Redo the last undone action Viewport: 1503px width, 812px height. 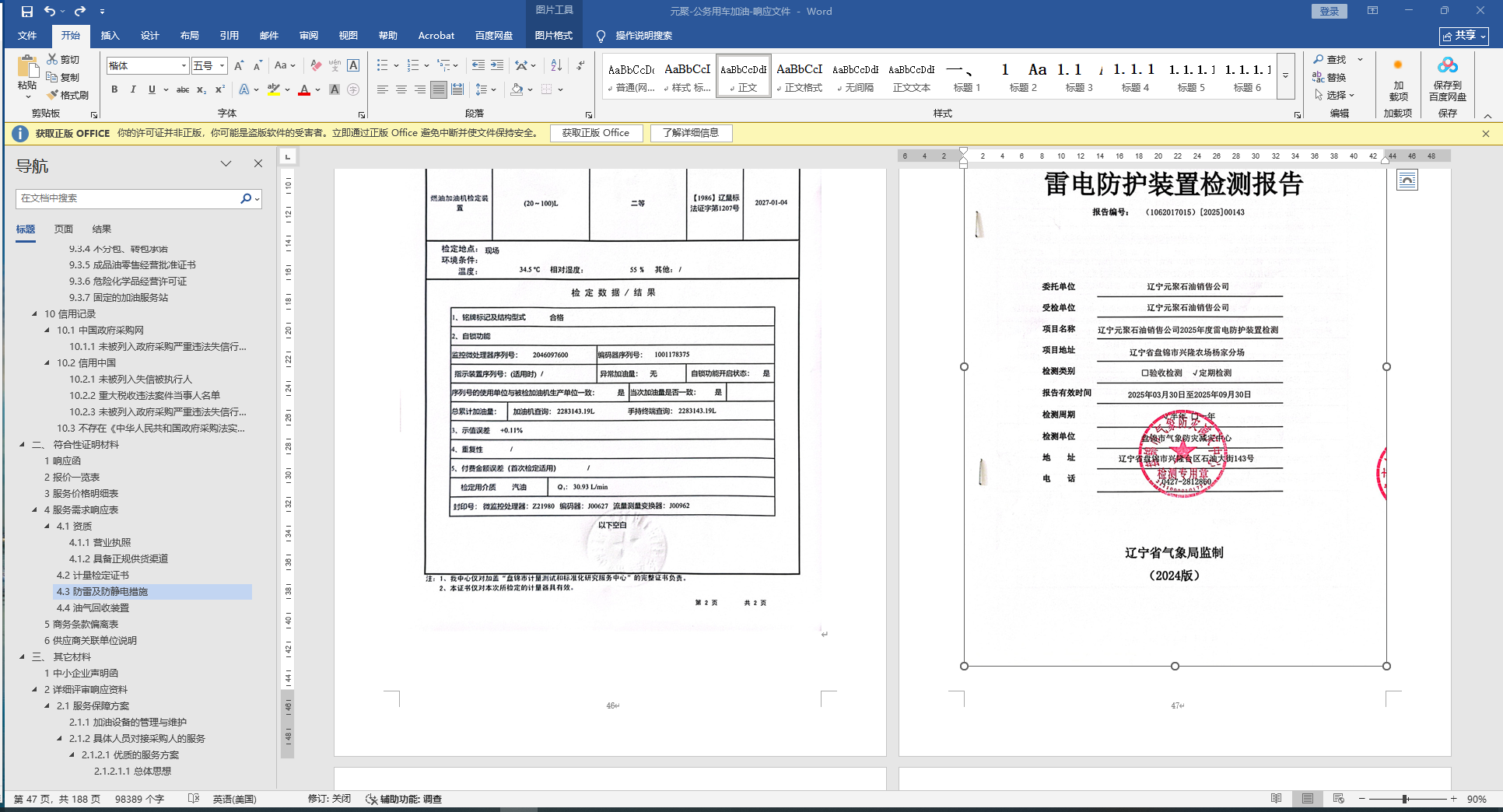pyautogui.click(x=79, y=12)
